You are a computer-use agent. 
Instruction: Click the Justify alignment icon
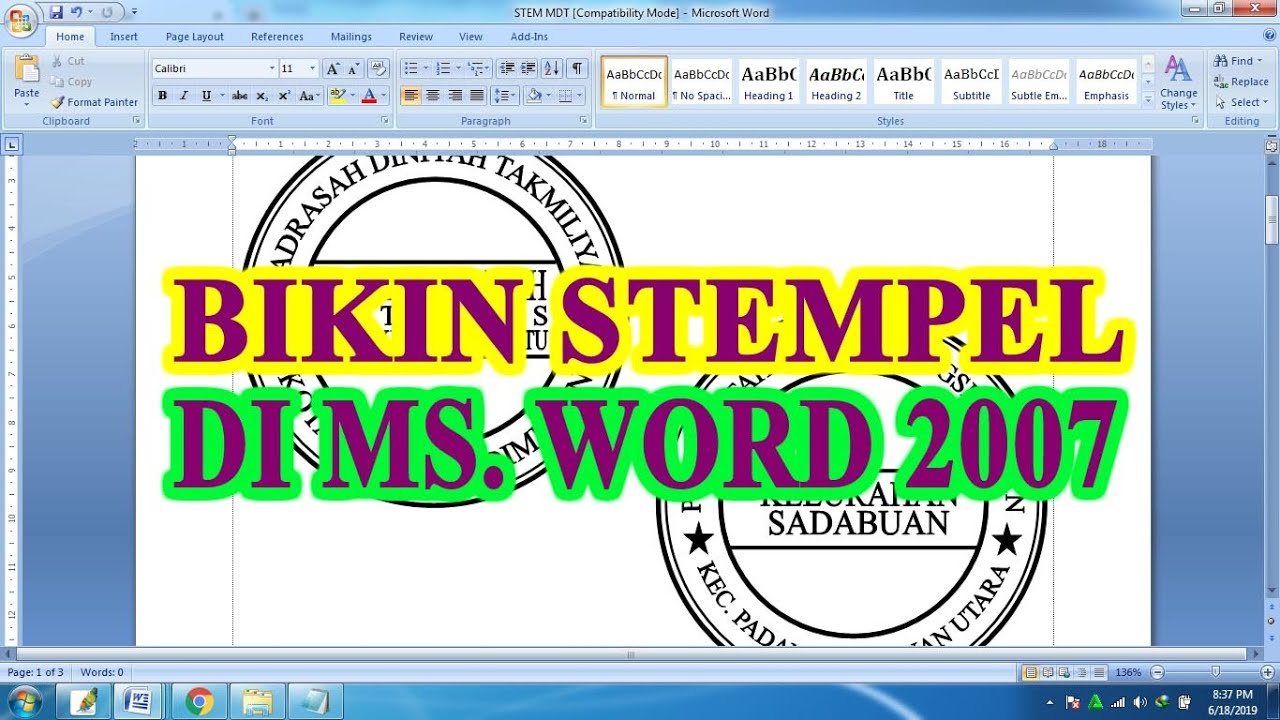pyautogui.click(x=477, y=96)
